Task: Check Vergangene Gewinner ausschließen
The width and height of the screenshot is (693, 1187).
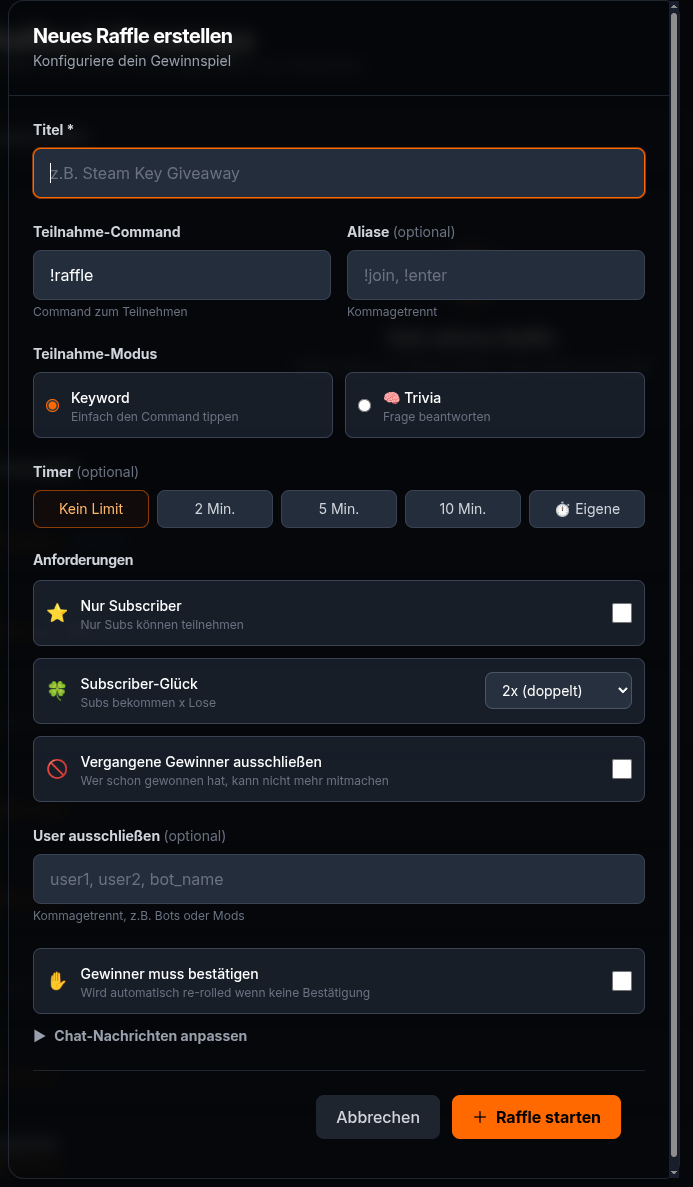Action: click(x=622, y=769)
